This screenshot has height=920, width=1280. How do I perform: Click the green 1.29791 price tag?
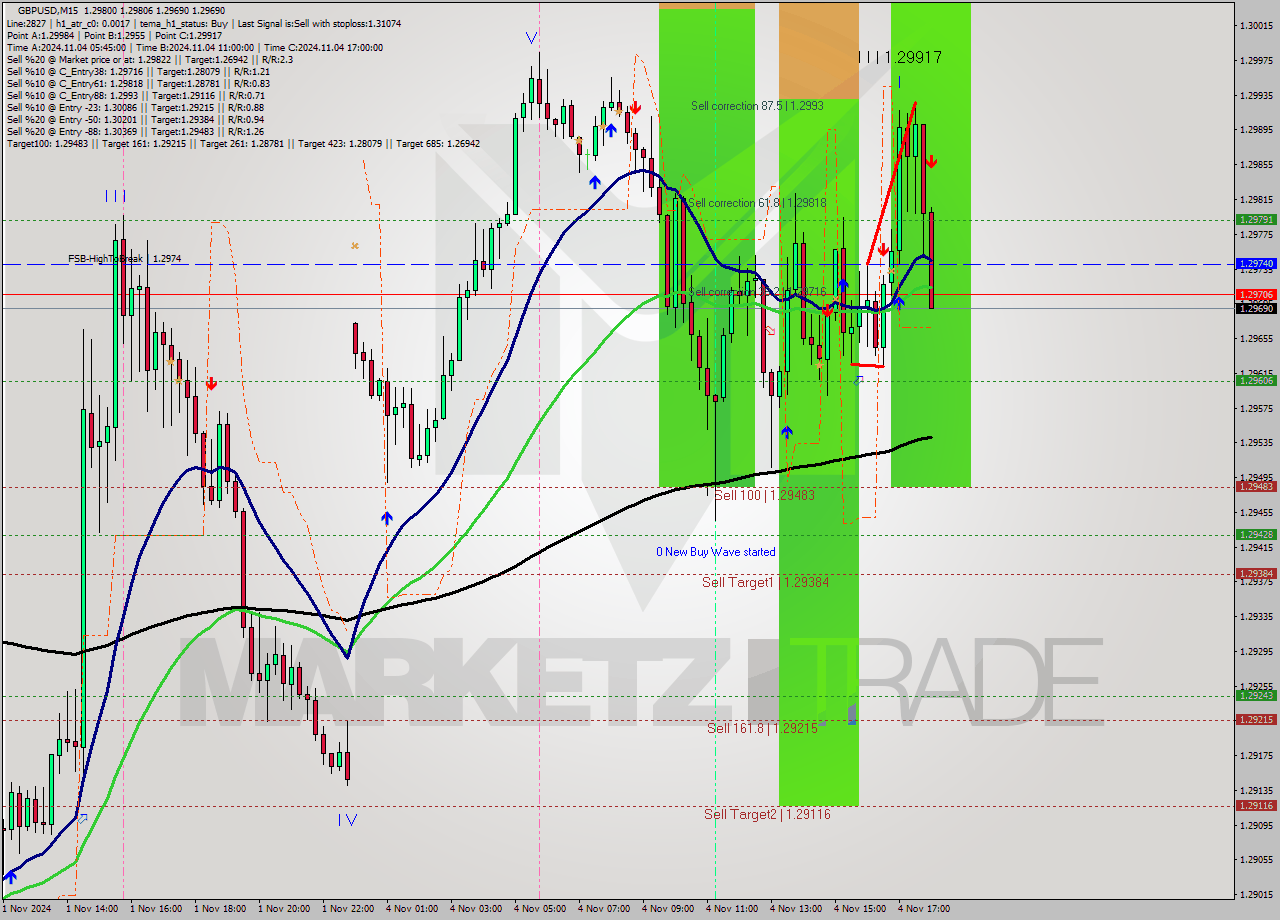[x=1256, y=219]
